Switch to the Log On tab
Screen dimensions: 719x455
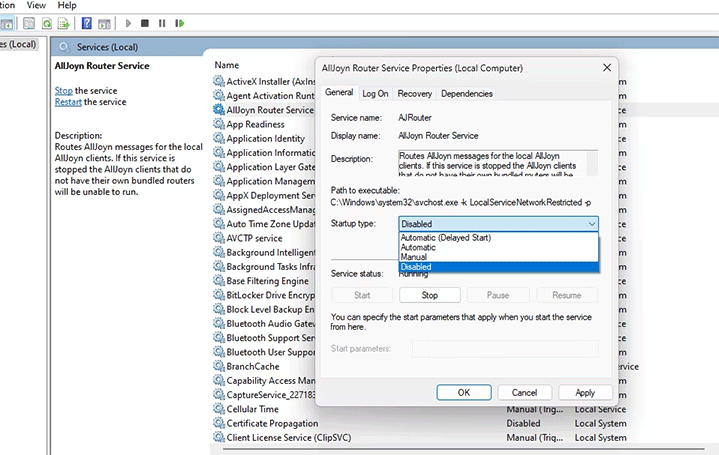(375, 94)
